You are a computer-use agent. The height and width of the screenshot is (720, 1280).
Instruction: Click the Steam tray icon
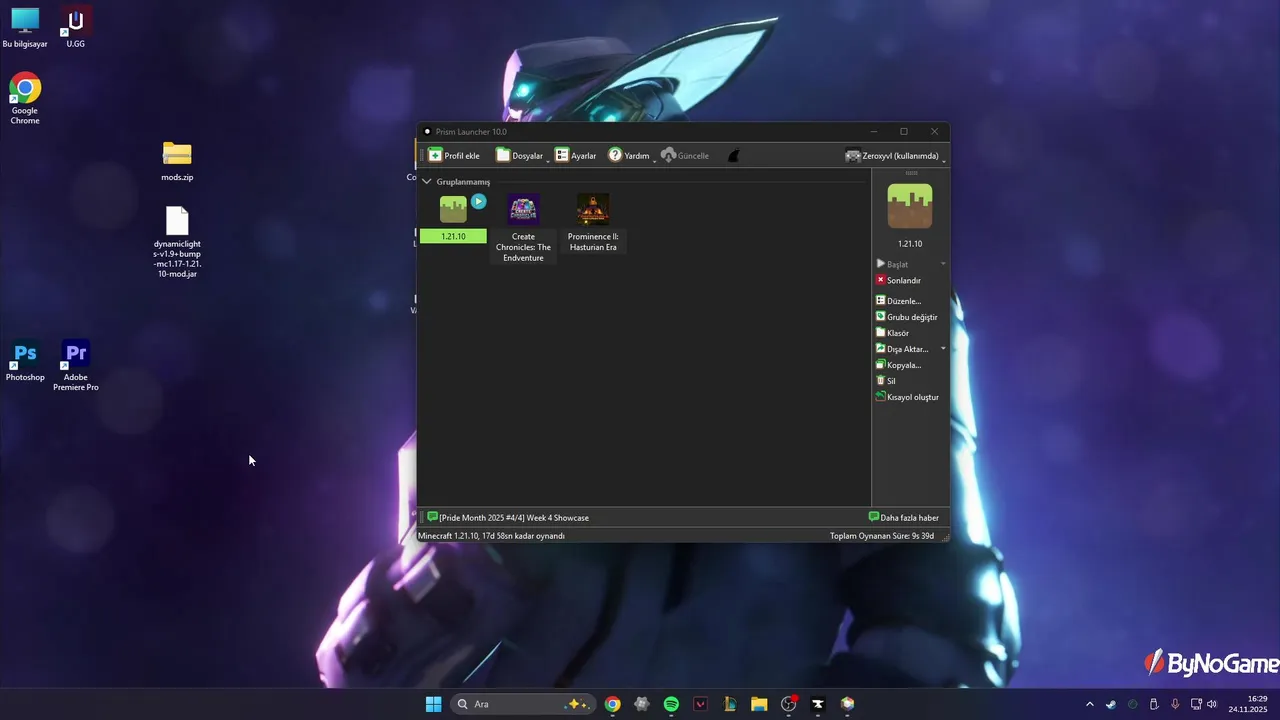point(1111,704)
